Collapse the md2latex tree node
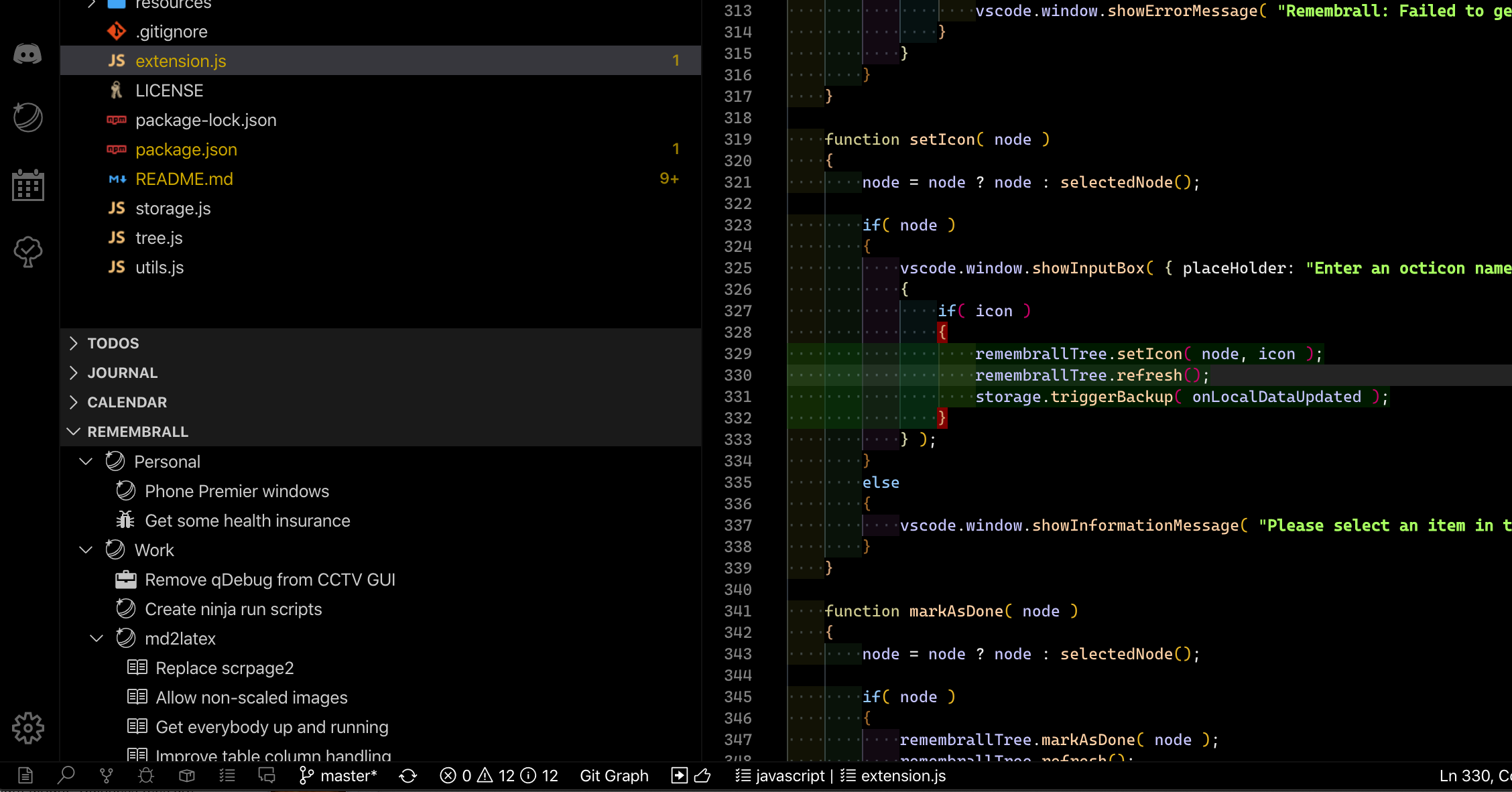This screenshot has height=792, width=1512. pyautogui.click(x=97, y=639)
